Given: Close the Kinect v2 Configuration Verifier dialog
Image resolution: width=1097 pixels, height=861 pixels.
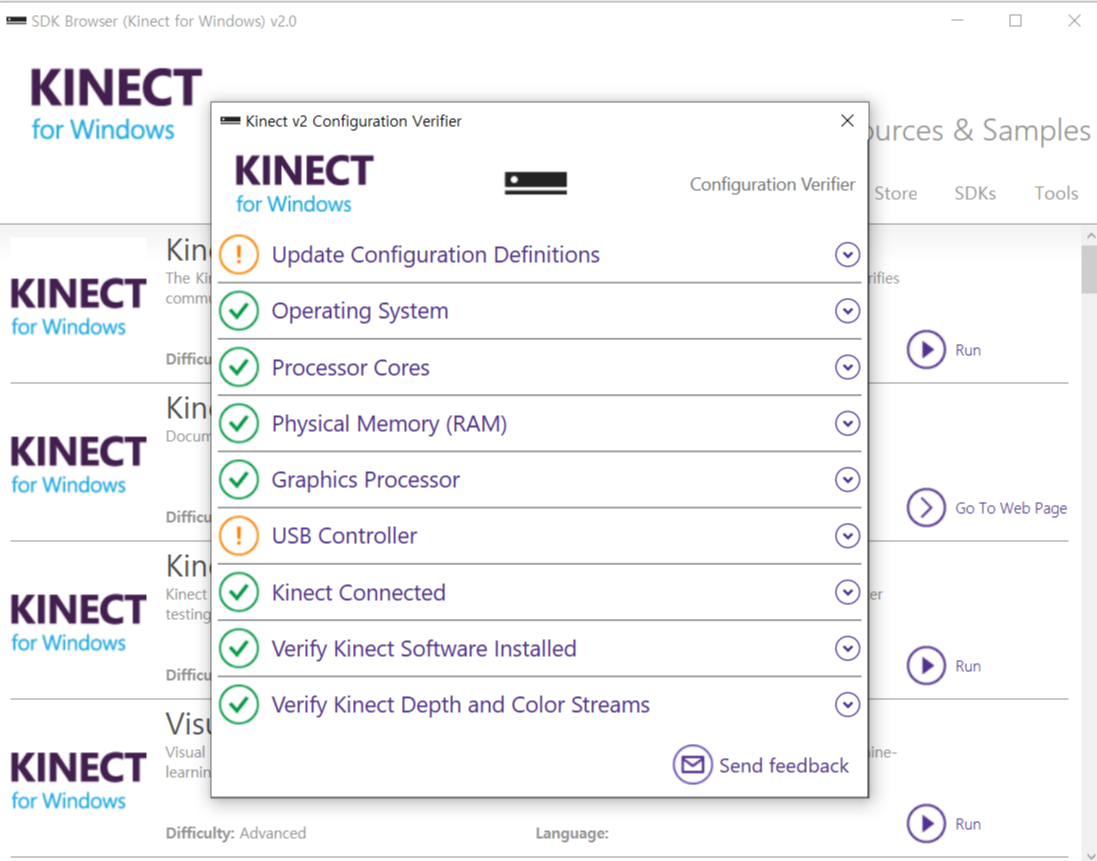Looking at the screenshot, I should click(847, 121).
